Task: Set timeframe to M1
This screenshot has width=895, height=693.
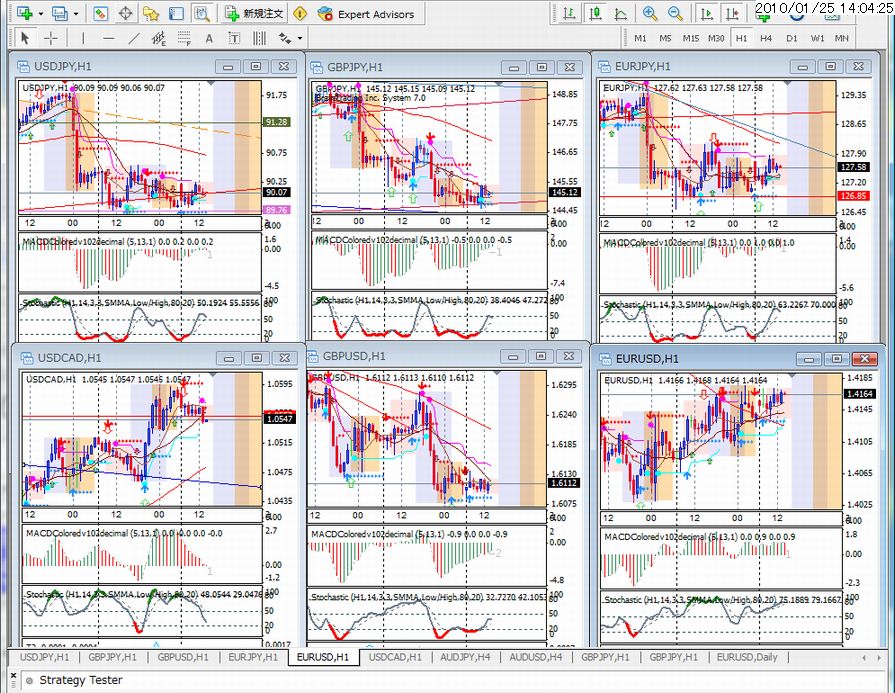Action: coord(640,38)
